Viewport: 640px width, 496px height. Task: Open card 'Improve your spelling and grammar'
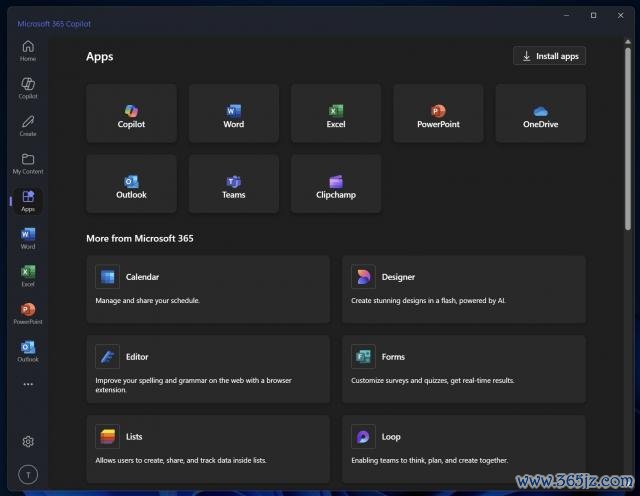[208, 369]
